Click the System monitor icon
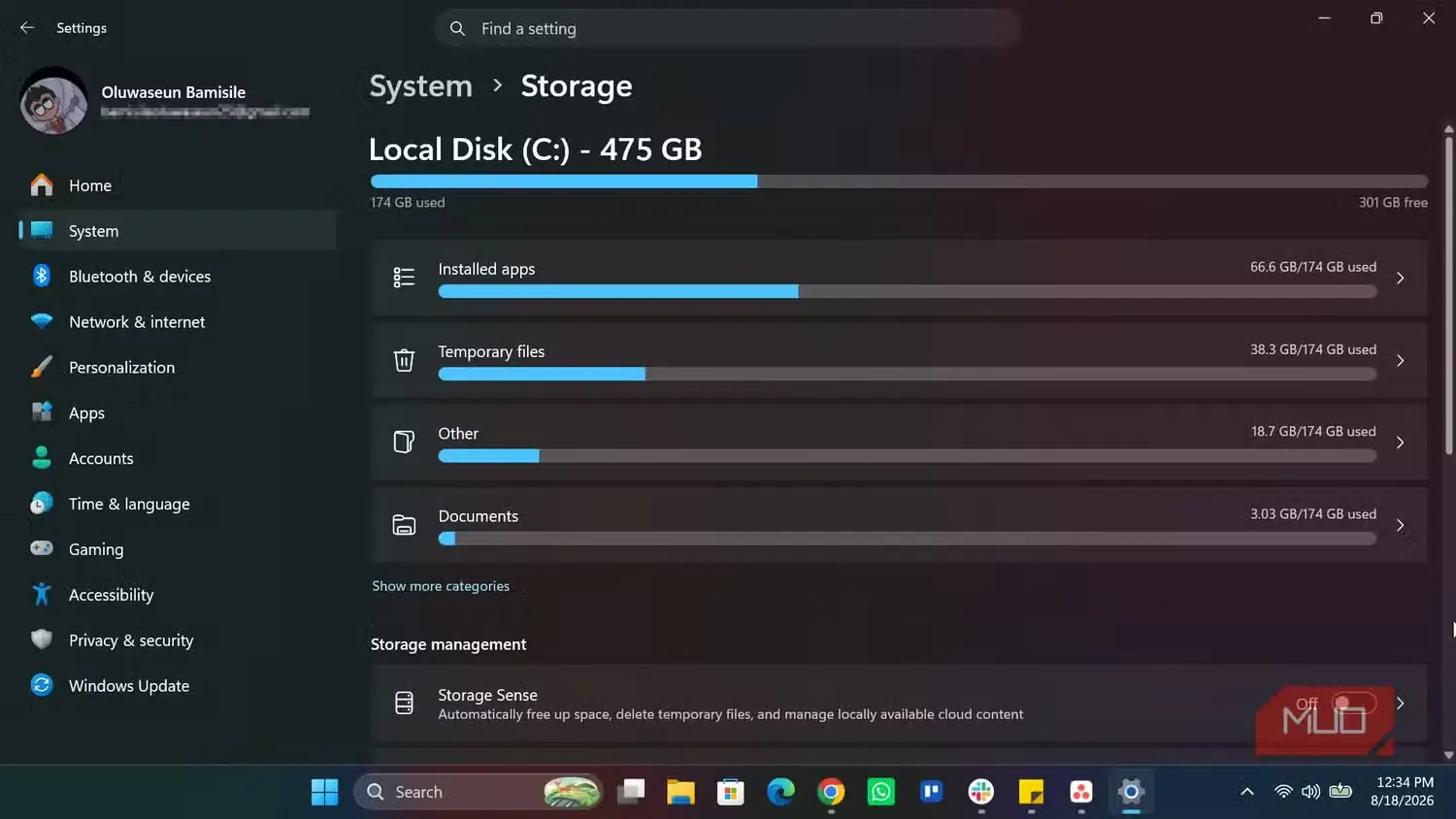Screen dimensions: 1456x819 (x=42, y=231)
